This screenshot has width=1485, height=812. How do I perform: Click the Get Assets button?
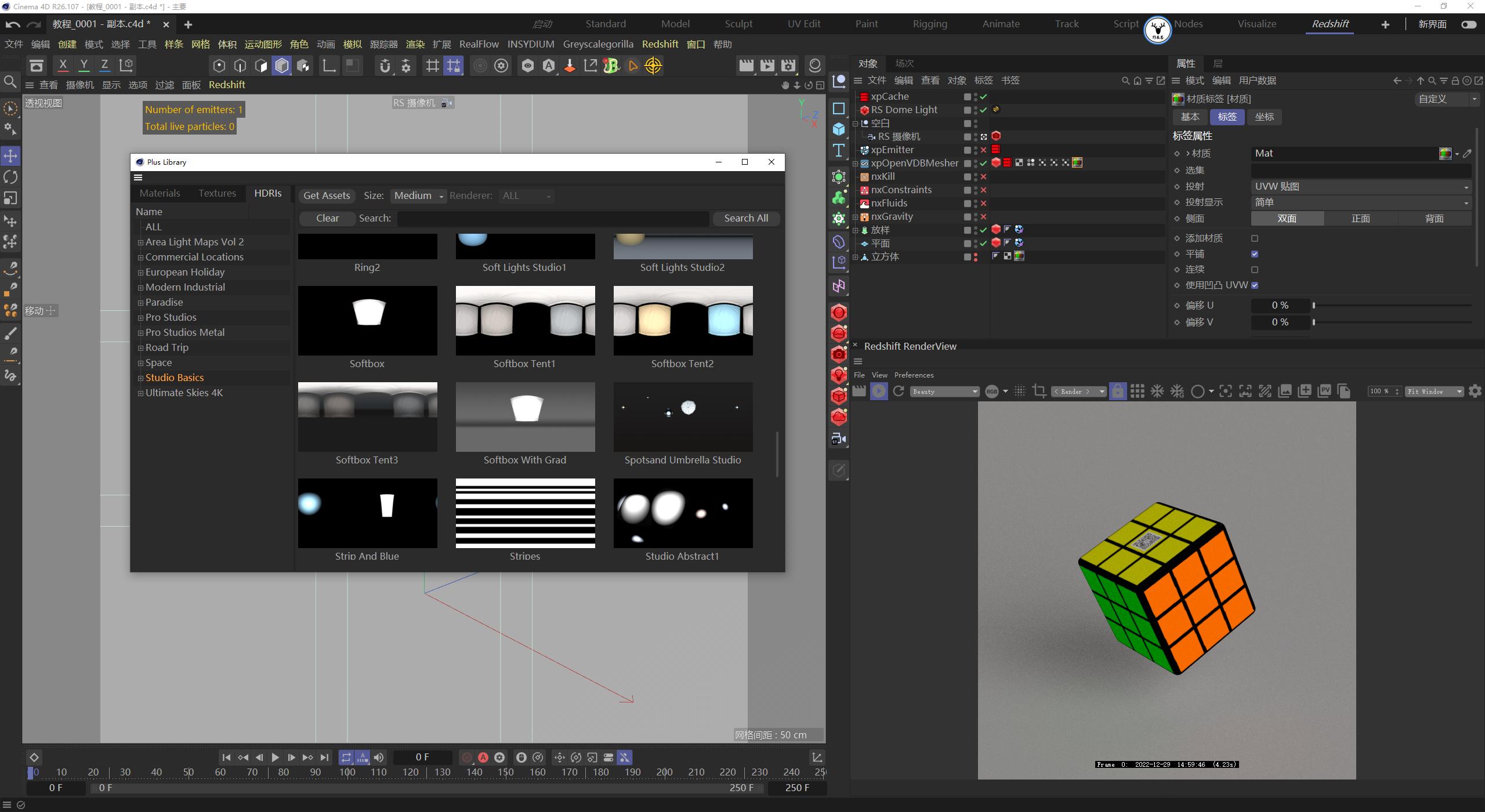tap(326, 195)
